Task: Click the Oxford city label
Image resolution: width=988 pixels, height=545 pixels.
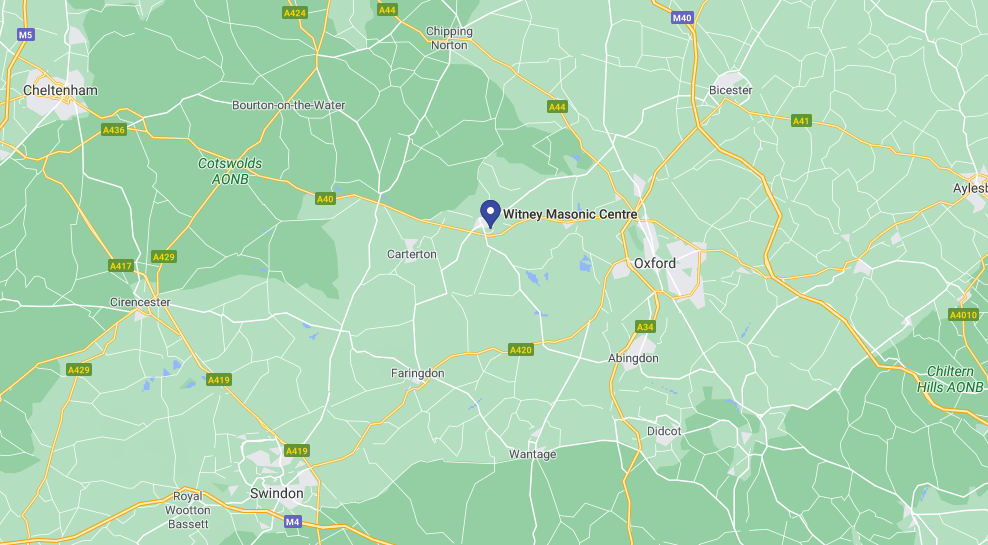Action: pyautogui.click(x=655, y=263)
